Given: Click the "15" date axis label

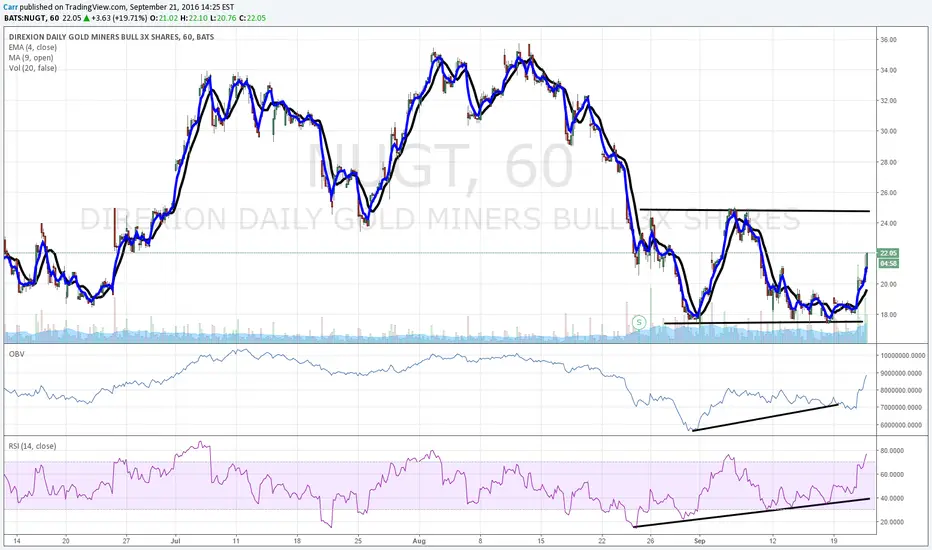Looking at the screenshot, I should tap(541, 541).
